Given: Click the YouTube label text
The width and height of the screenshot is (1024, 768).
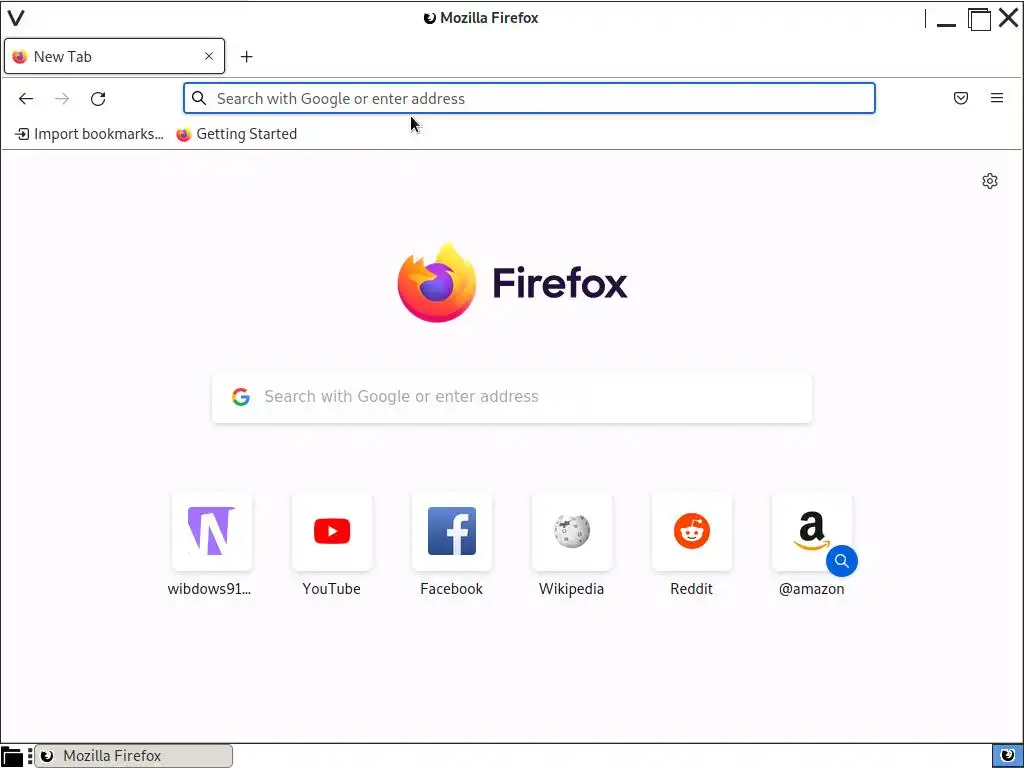Looking at the screenshot, I should (331, 589).
